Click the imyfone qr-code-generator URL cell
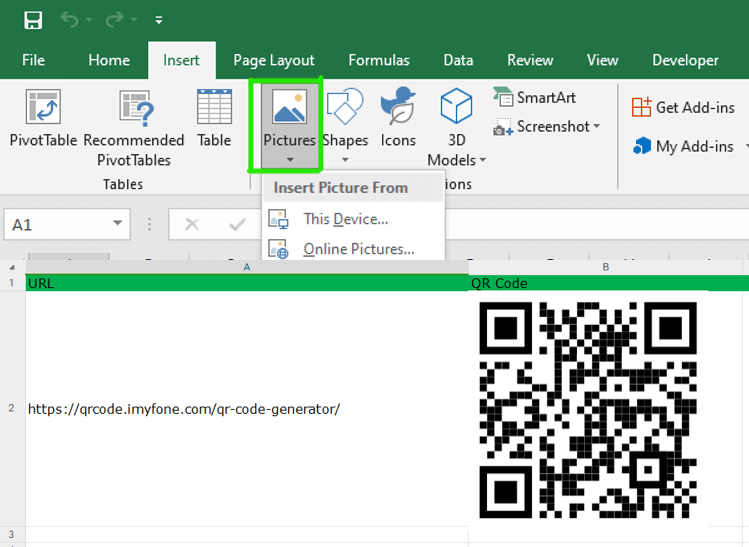The height and width of the screenshot is (547, 749). 247,408
